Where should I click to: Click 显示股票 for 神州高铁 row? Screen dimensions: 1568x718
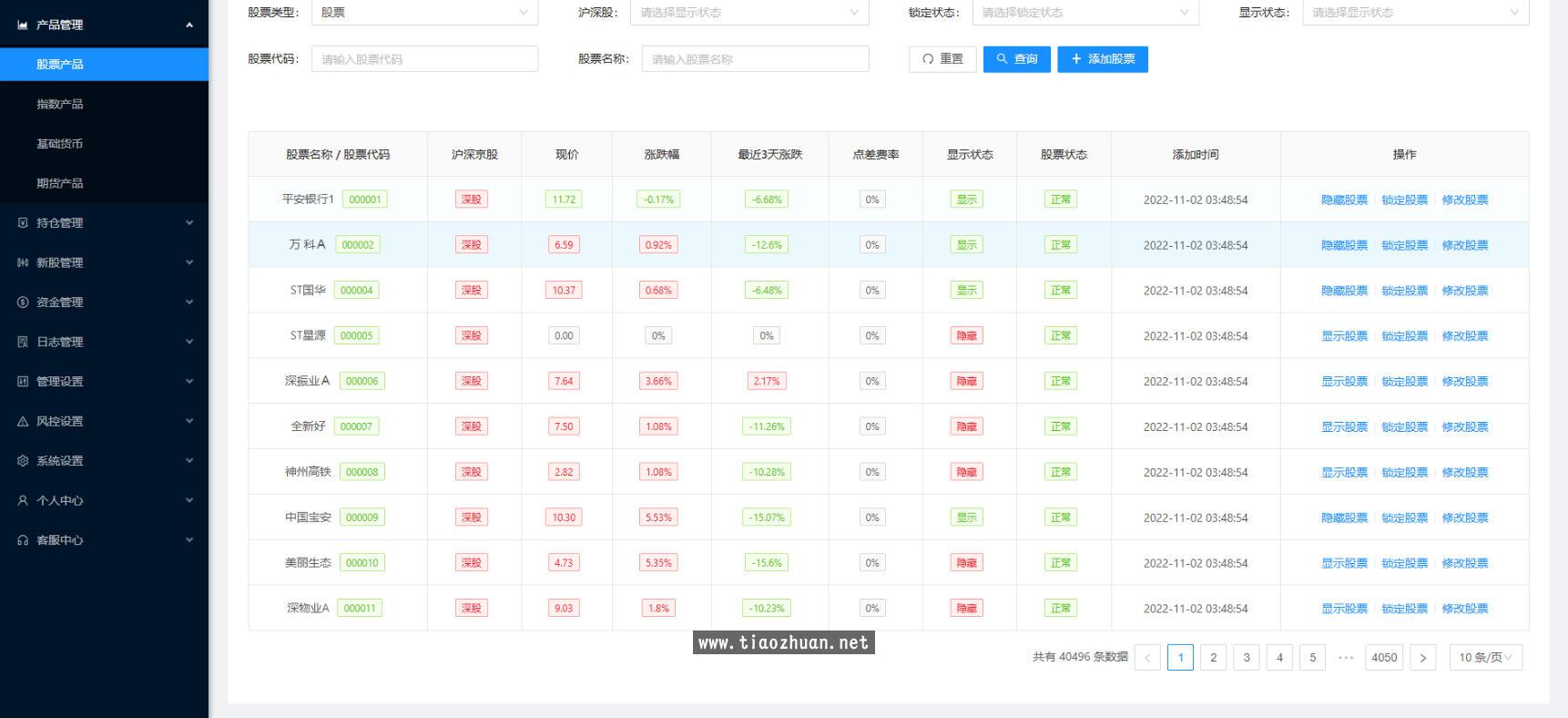click(1344, 472)
